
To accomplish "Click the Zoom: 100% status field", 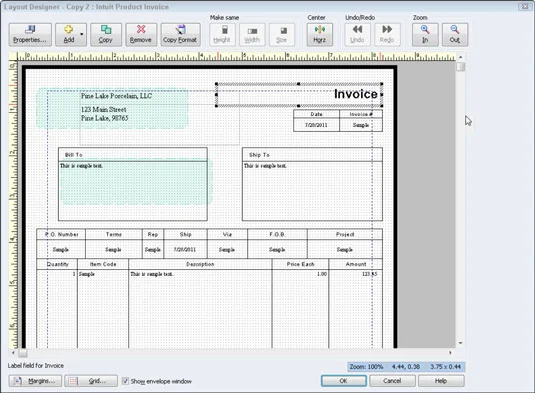I will 367,367.
